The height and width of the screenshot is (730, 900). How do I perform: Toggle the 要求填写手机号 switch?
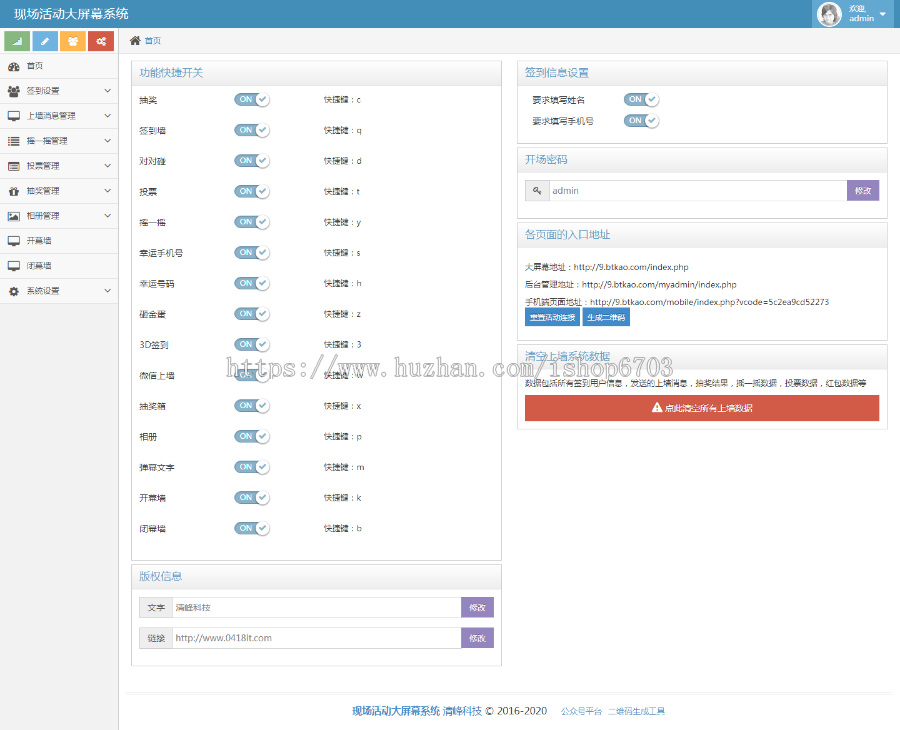coord(641,121)
